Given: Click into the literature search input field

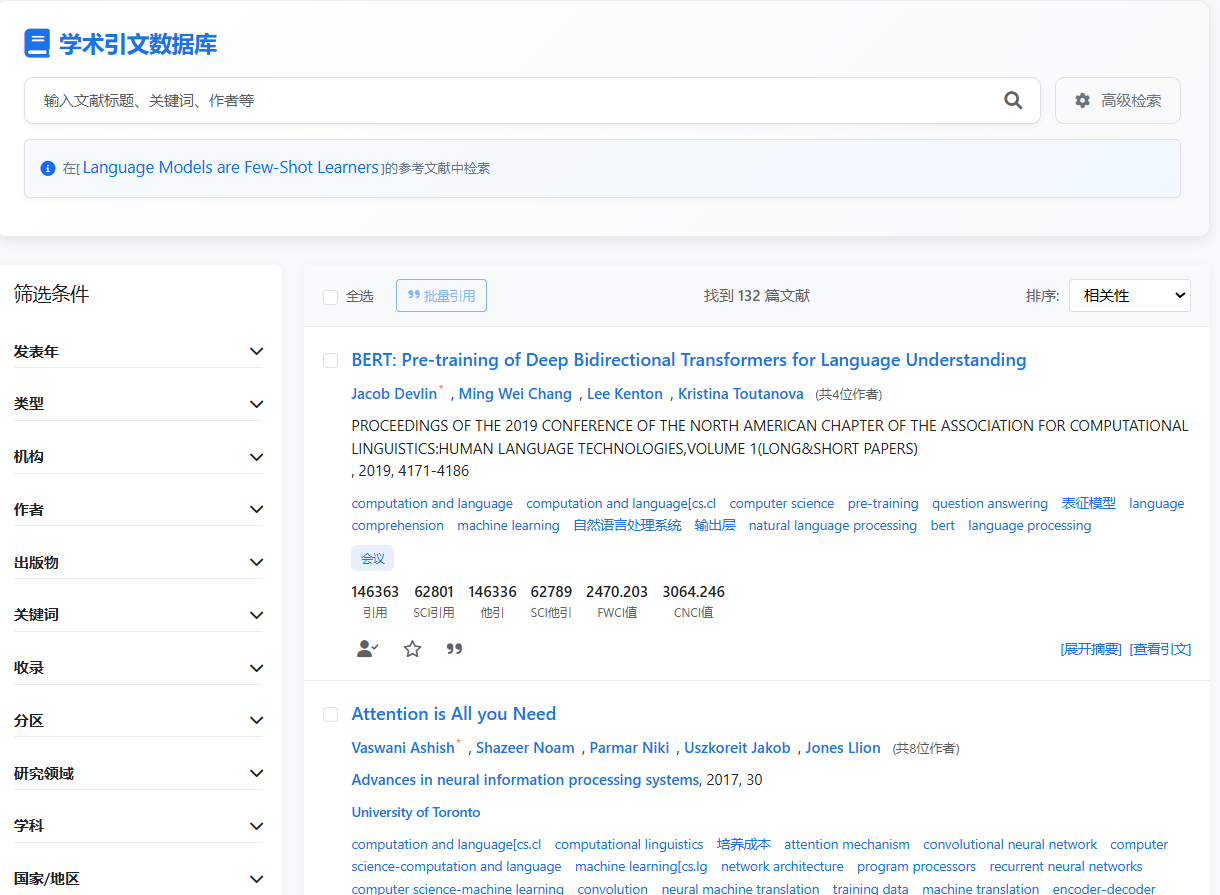Looking at the screenshot, I should coord(510,100).
